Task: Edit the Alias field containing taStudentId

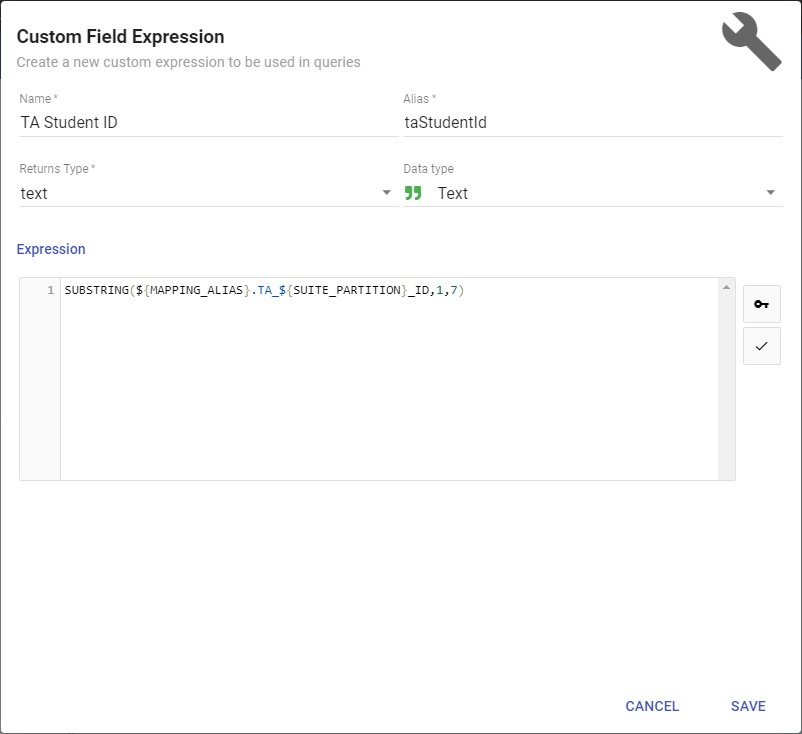Action: point(592,123)
